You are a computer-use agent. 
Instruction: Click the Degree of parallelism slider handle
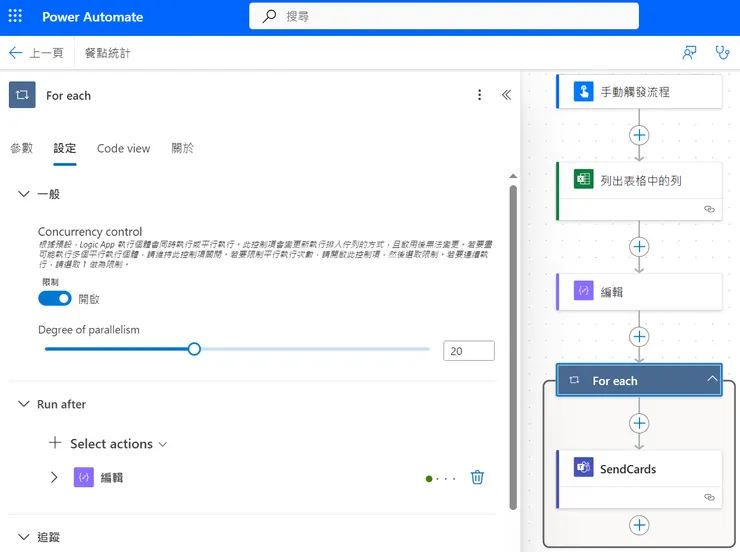point(194,349)
